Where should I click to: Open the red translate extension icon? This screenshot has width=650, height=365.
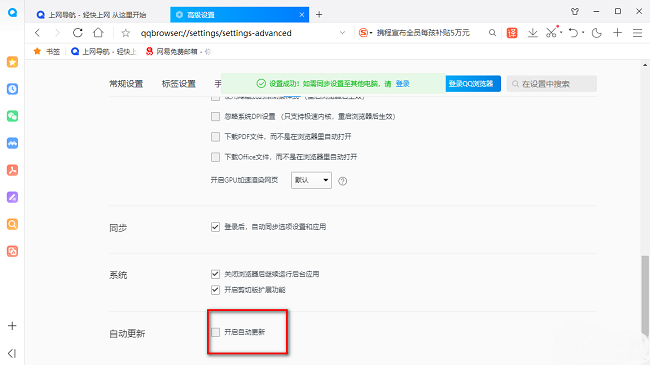click(512, 33)
